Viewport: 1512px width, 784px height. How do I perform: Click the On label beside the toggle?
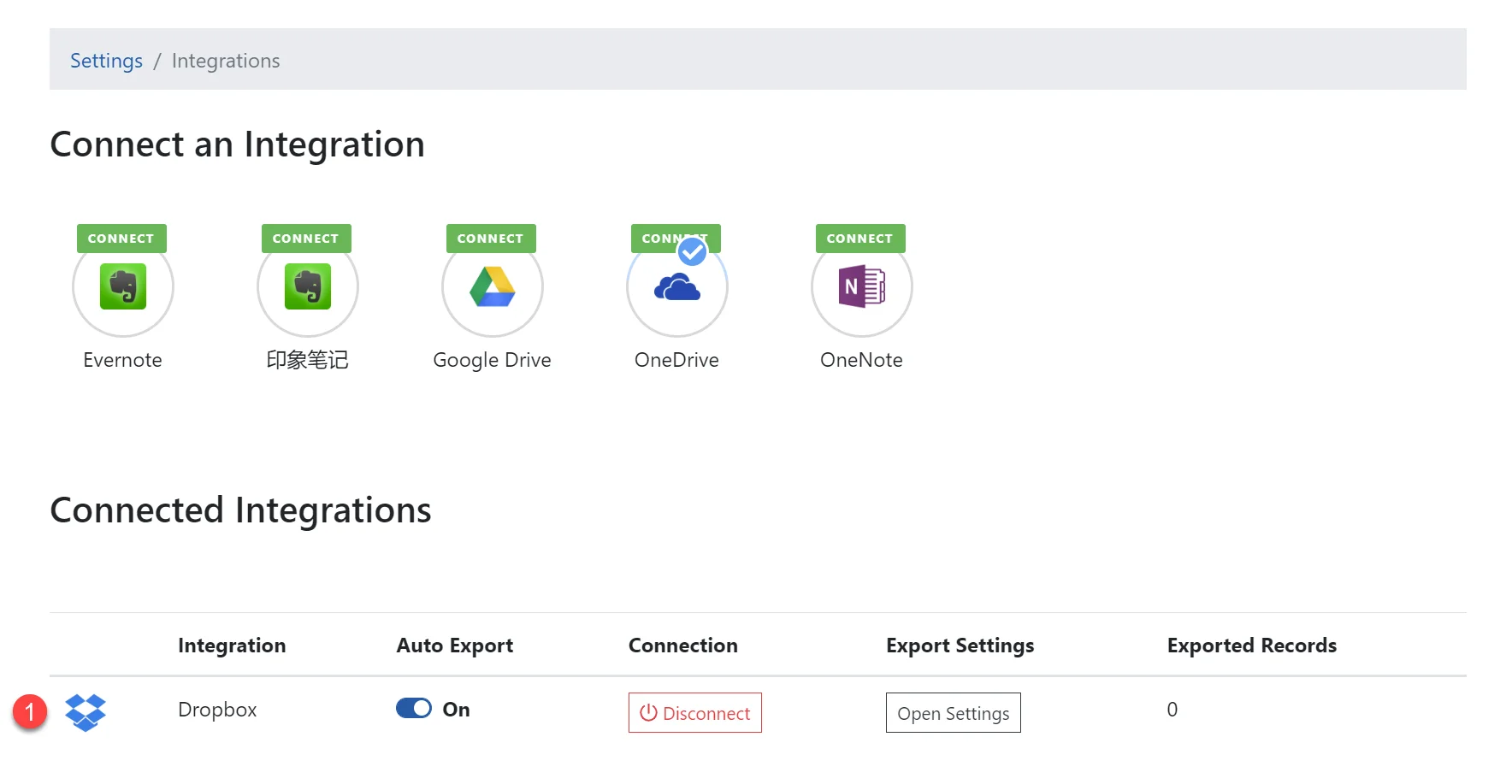(456, 710)
